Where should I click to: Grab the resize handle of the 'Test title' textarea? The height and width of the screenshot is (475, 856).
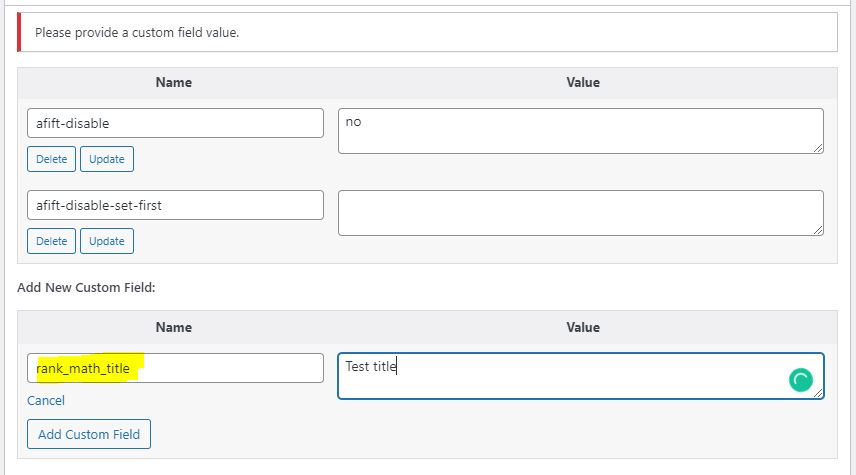pyautogui.click(x=818, y=393)
